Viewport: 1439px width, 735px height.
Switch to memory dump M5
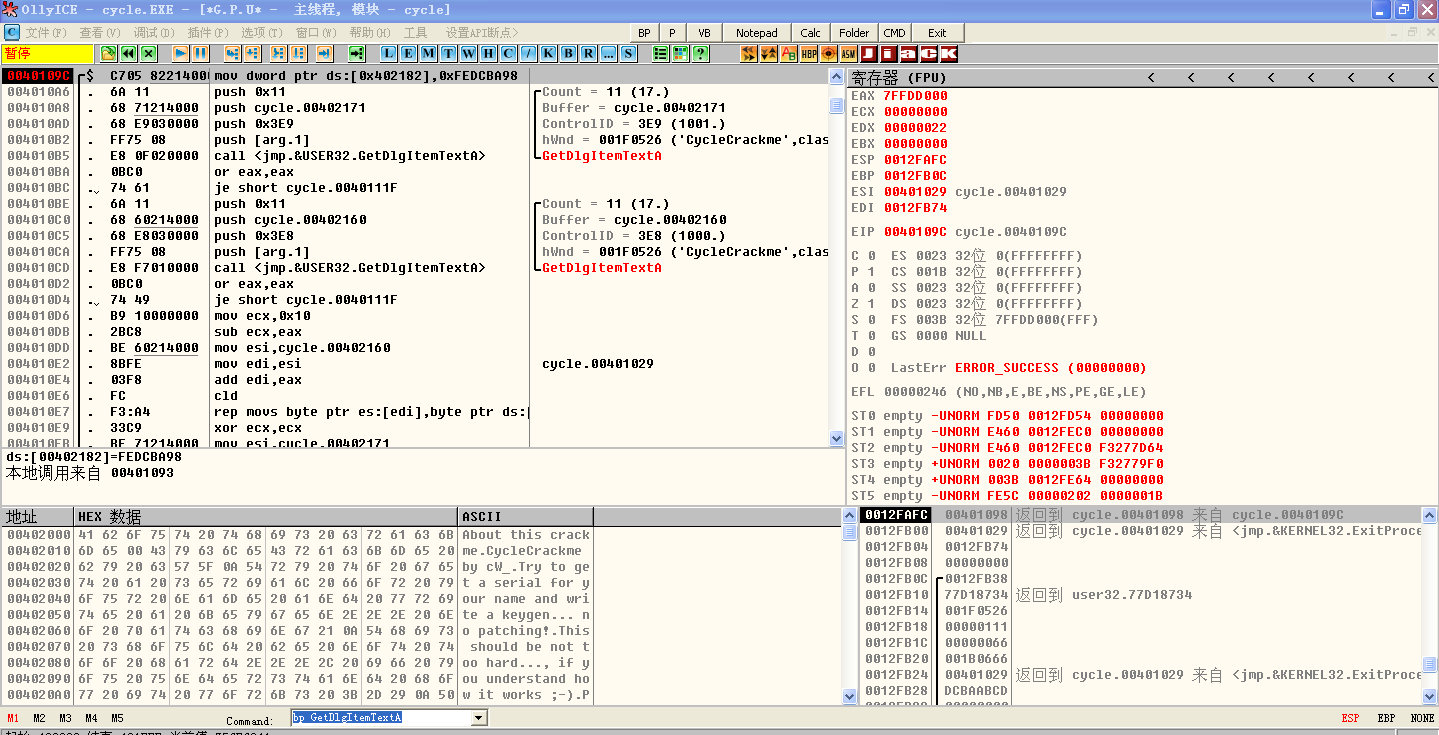click(x=117, y=718)
